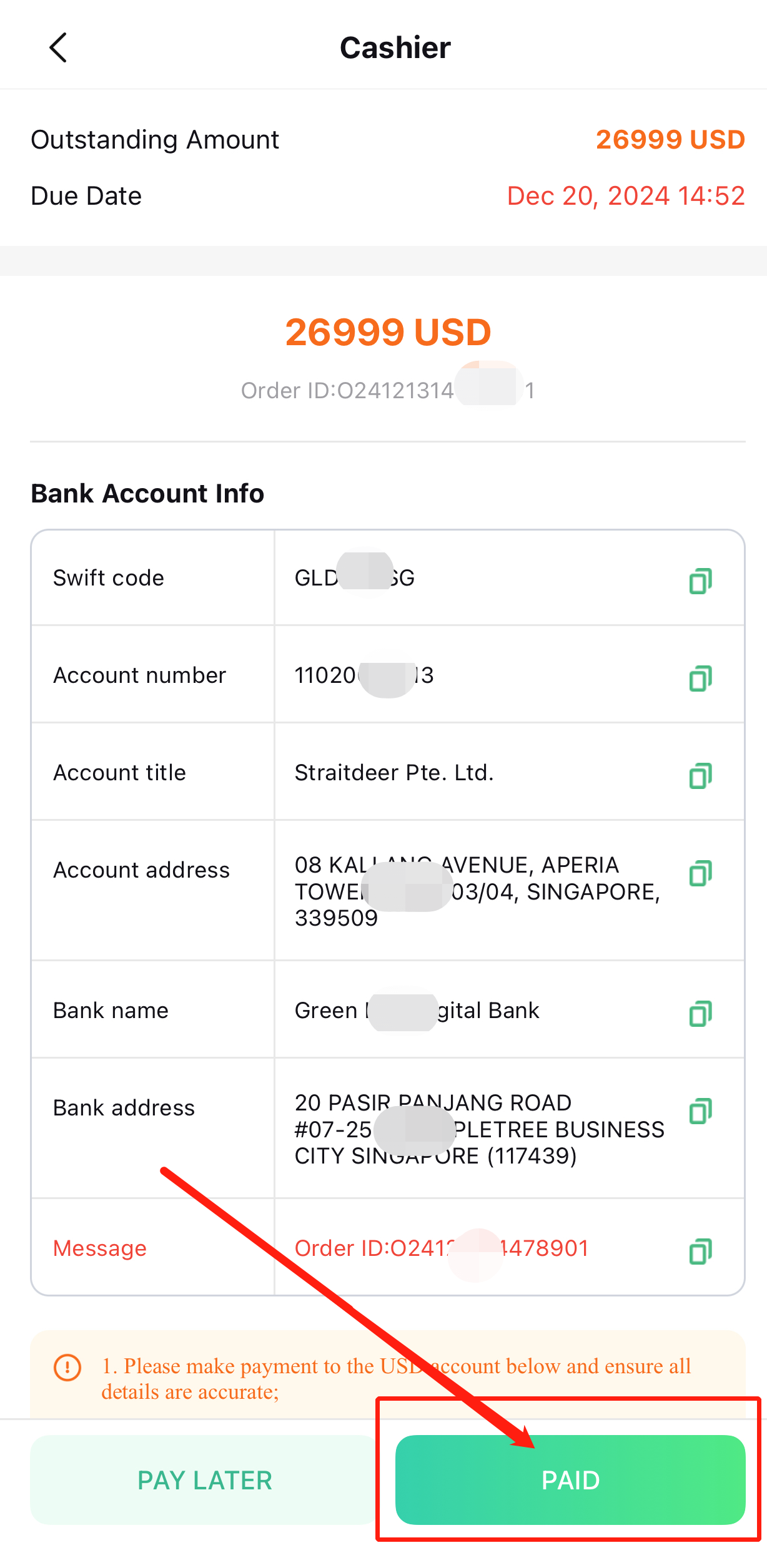Tap the payment notice text
The height and width of the screenshot is (1568, 767).
point(396,1378)
